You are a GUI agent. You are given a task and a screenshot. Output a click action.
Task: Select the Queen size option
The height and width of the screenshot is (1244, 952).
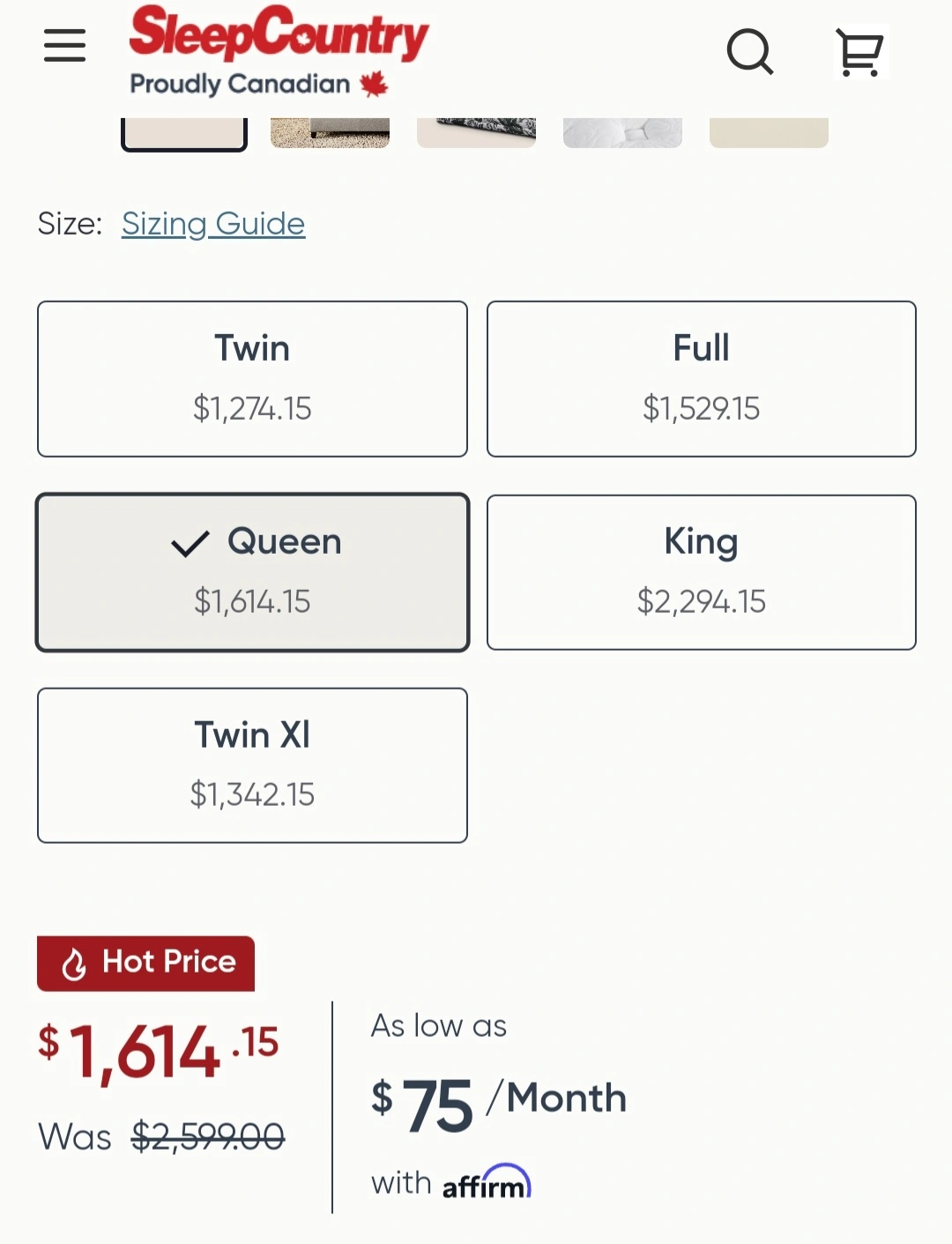[x=252, y=572]
